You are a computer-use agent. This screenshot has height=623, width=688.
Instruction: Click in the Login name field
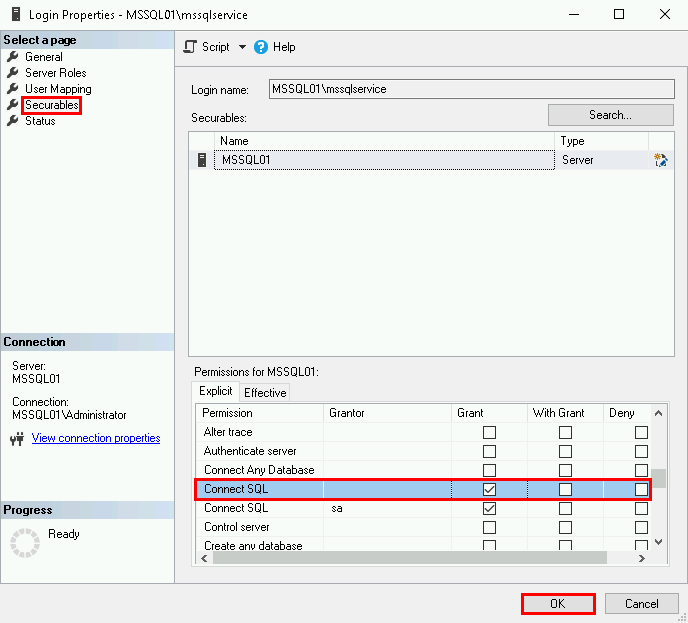pos(470,89)
